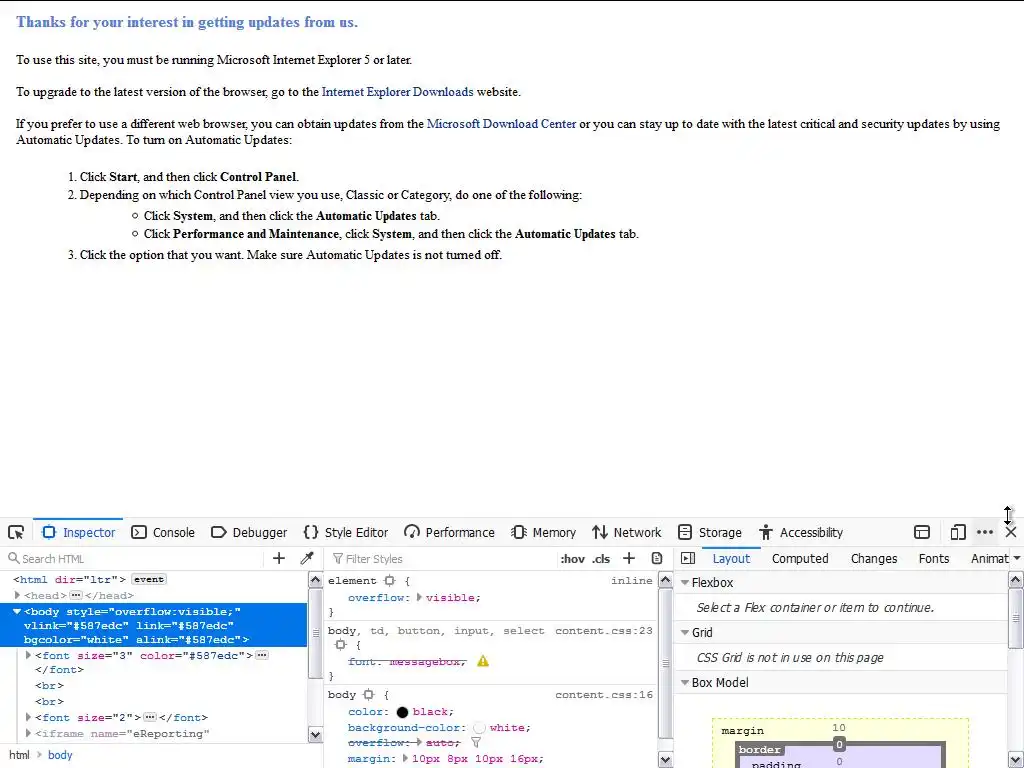Click highlighter icon under body, td, button selector

340,645
